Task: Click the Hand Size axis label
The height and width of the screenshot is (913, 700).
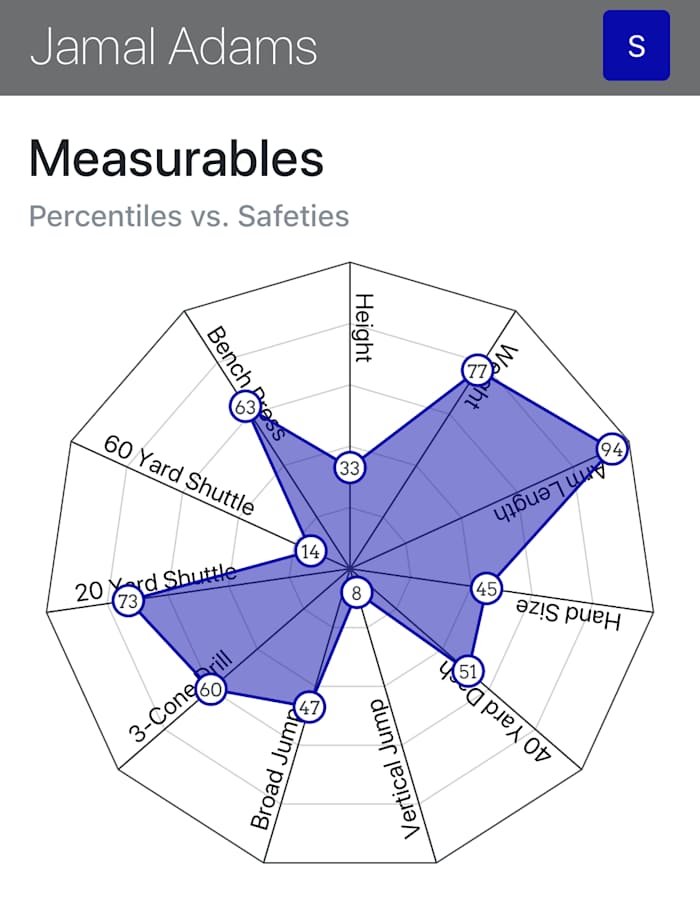Action: [568, 613]
